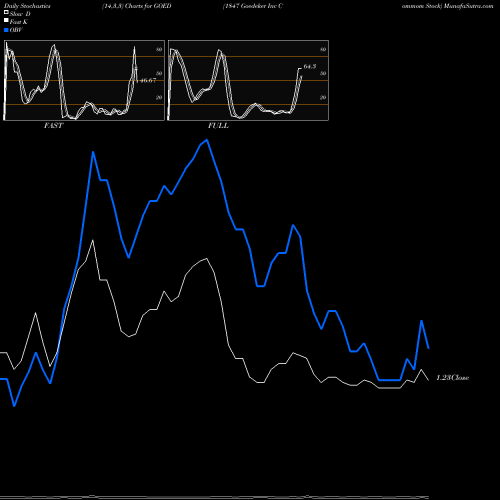The height and width of the screenshot is (500, 500).
Task: Click the blue OBV legend swatch
Action: (6, 30)
